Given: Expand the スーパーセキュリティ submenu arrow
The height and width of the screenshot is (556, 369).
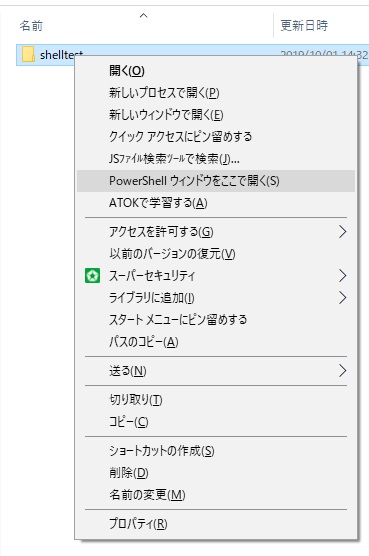Looking at the screenshot, I should click(x=342, y=276).
